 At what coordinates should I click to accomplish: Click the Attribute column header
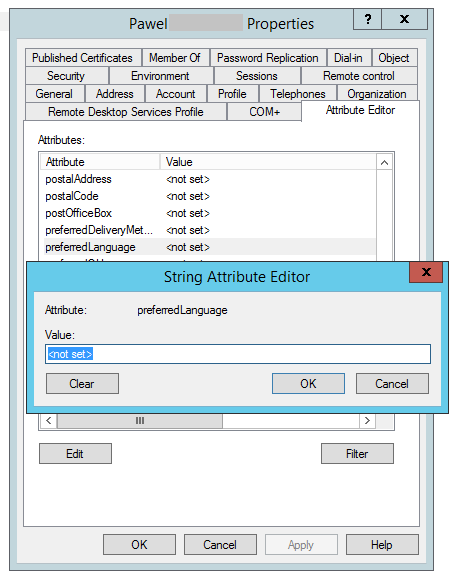click(x=100, y=162)
